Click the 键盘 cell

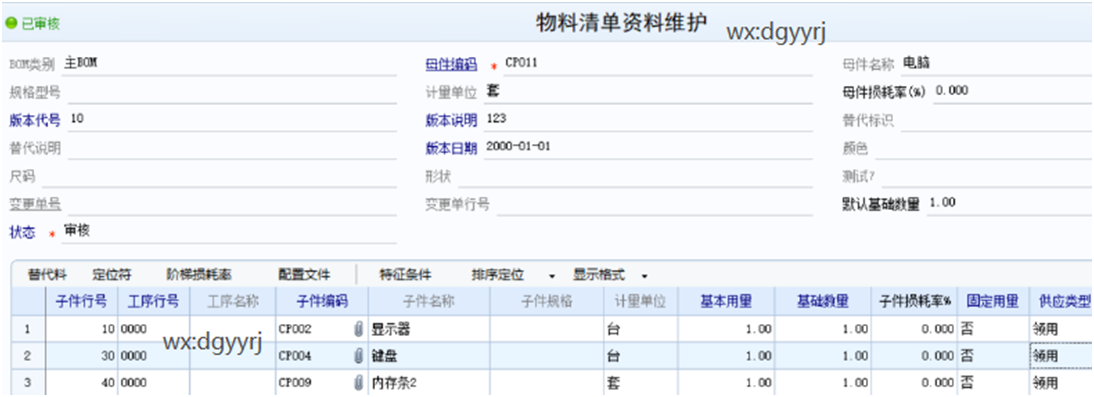[x=429, y=356]
